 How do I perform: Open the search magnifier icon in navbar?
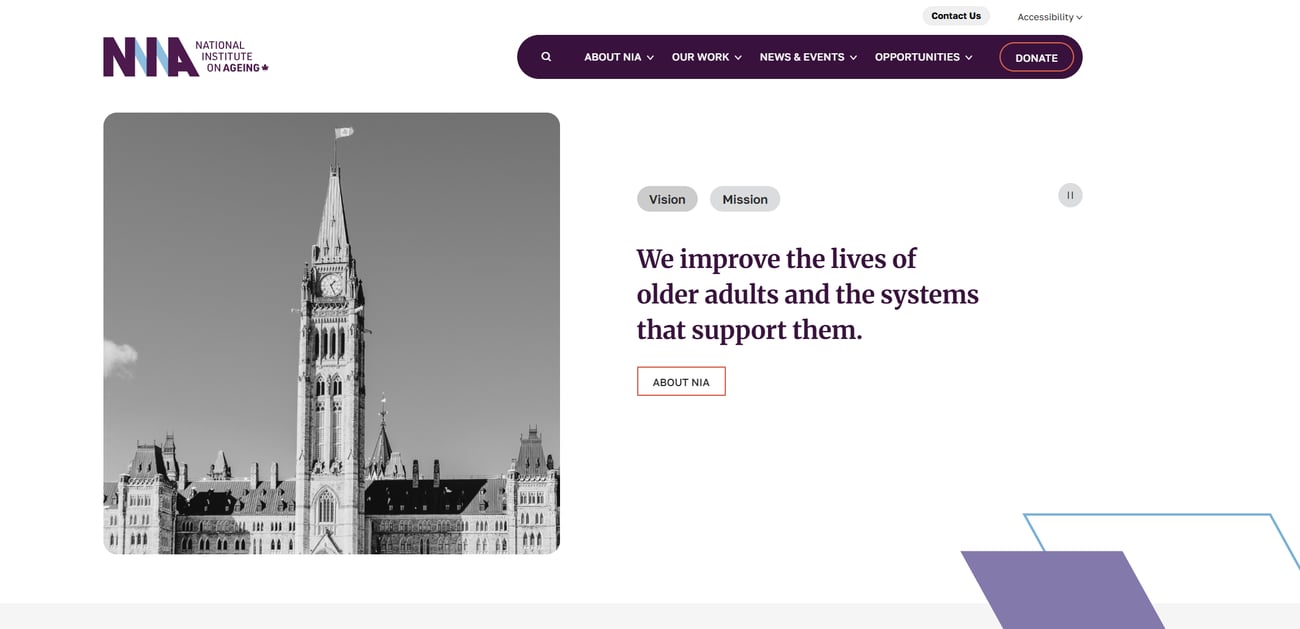[x=546, y=57]
